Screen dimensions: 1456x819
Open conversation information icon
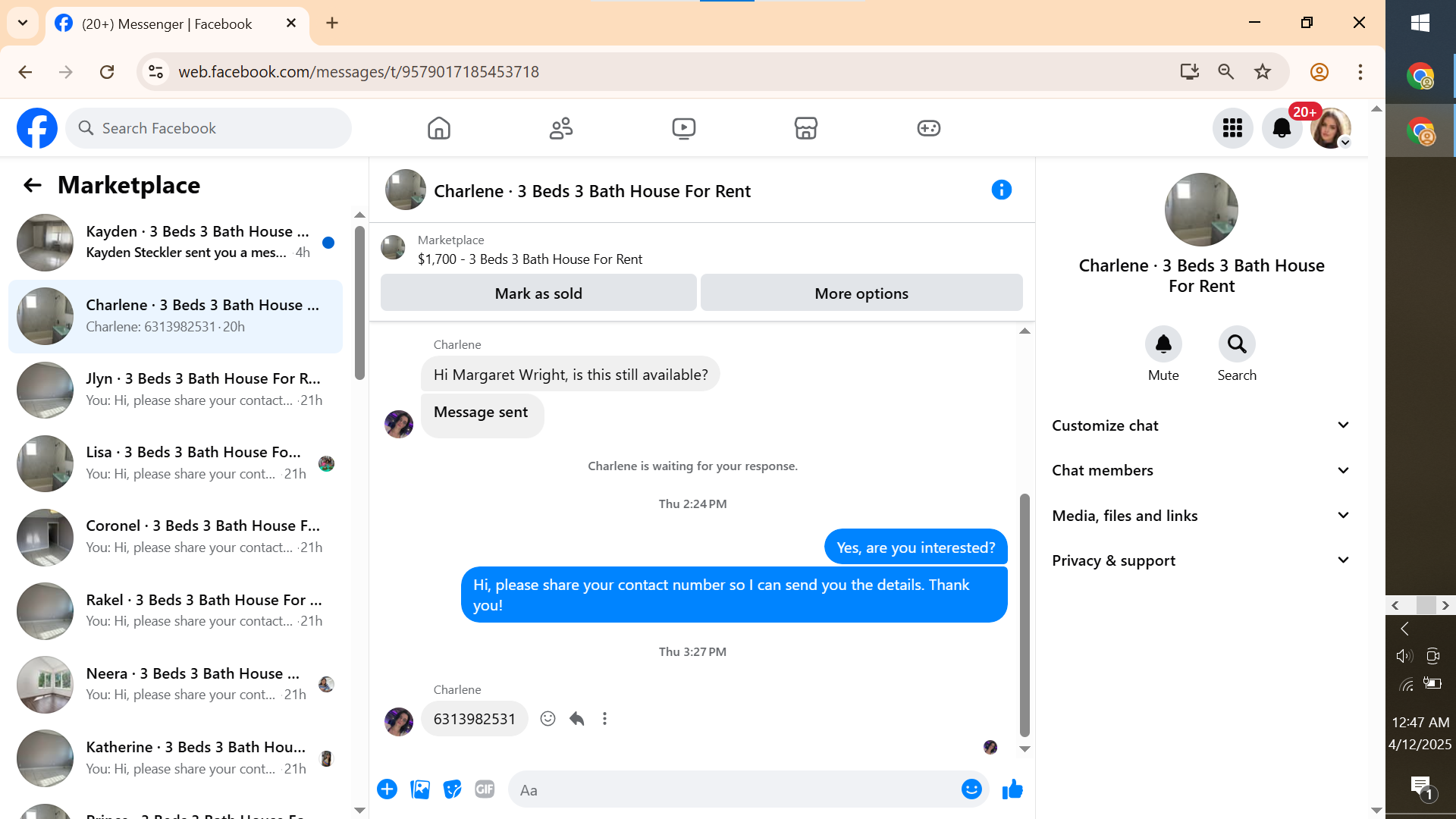pyautogui.click(x=1002, y=190)
